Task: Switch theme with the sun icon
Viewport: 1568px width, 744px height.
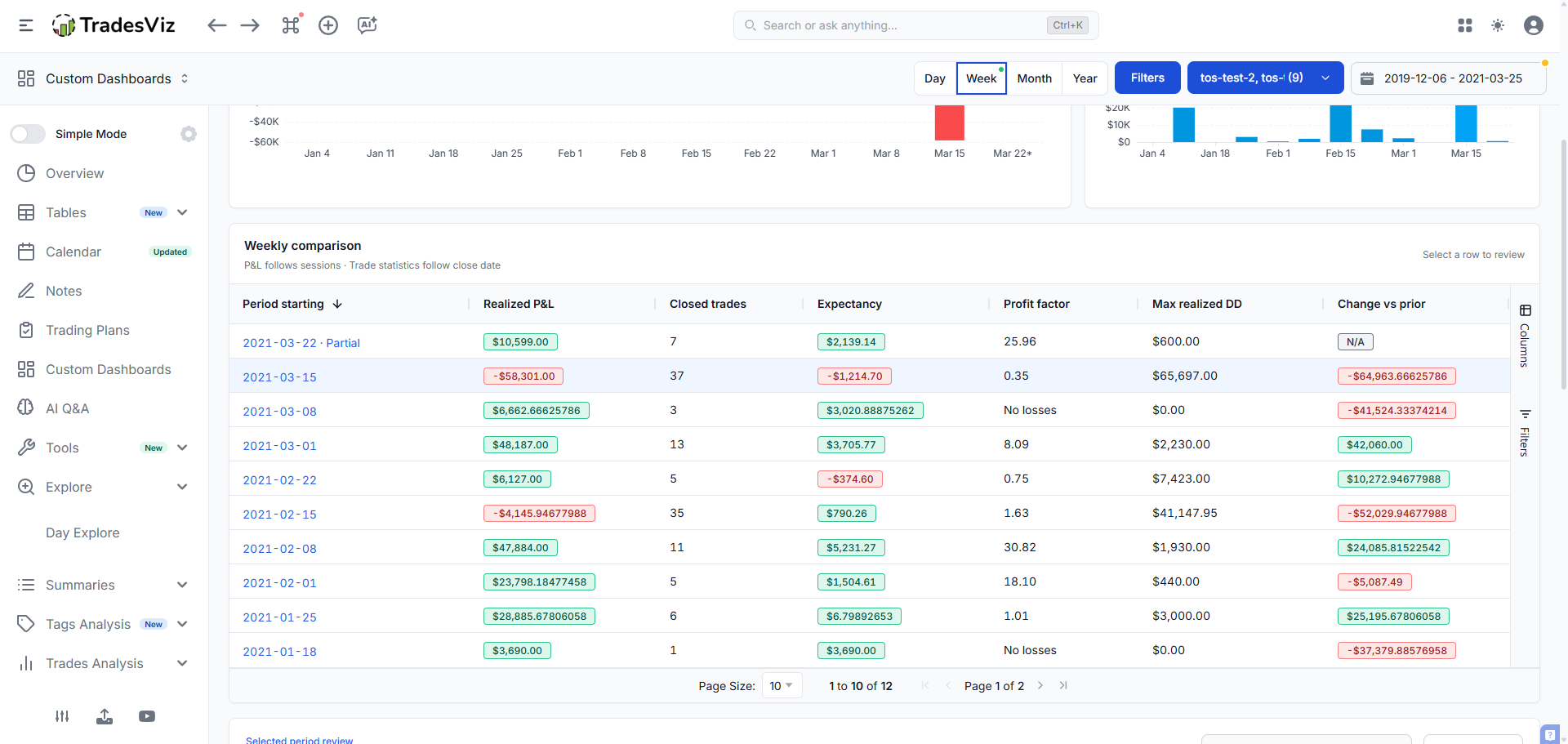Action: coord(1498,25)
